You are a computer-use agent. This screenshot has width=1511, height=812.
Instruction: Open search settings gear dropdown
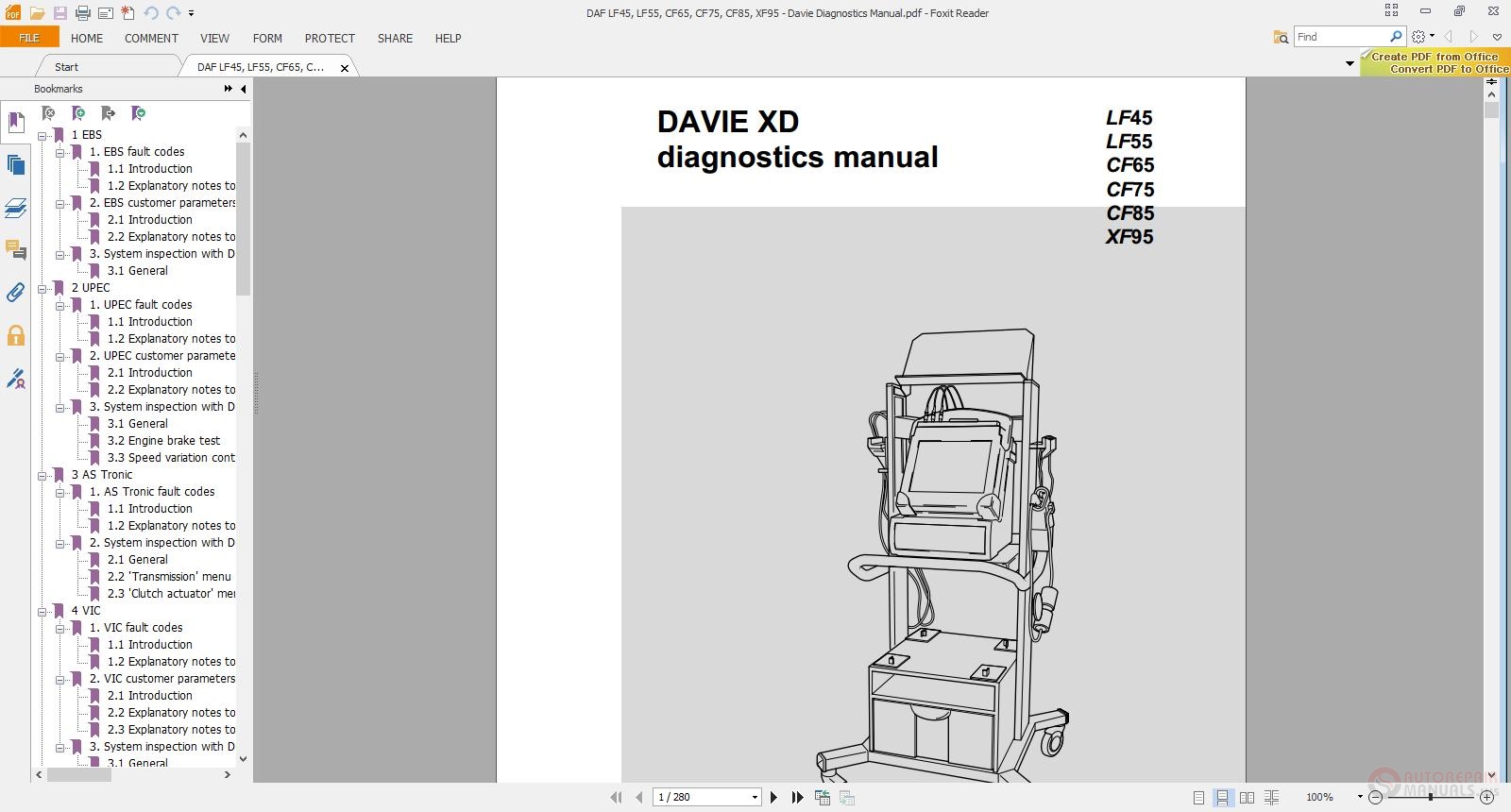click(1422, 37)
